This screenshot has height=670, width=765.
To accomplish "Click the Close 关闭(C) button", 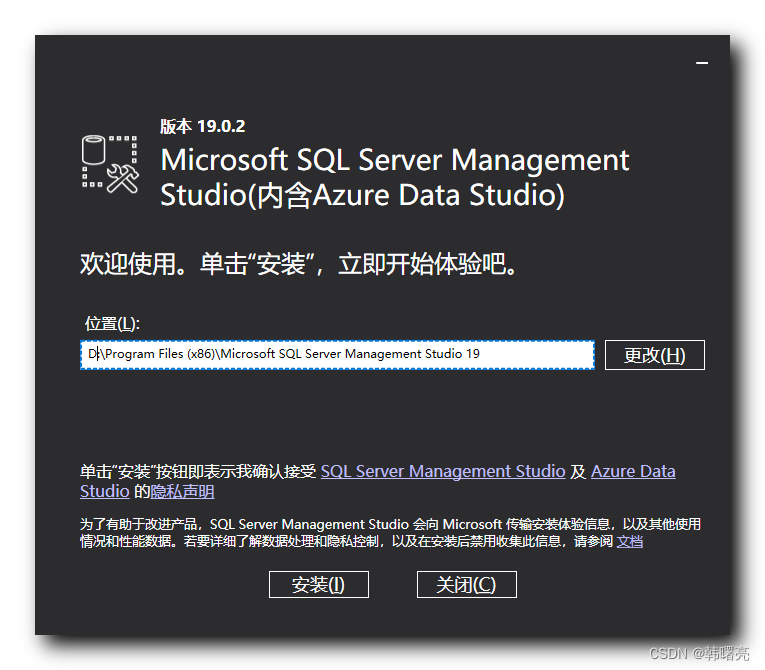I will 466,584.
